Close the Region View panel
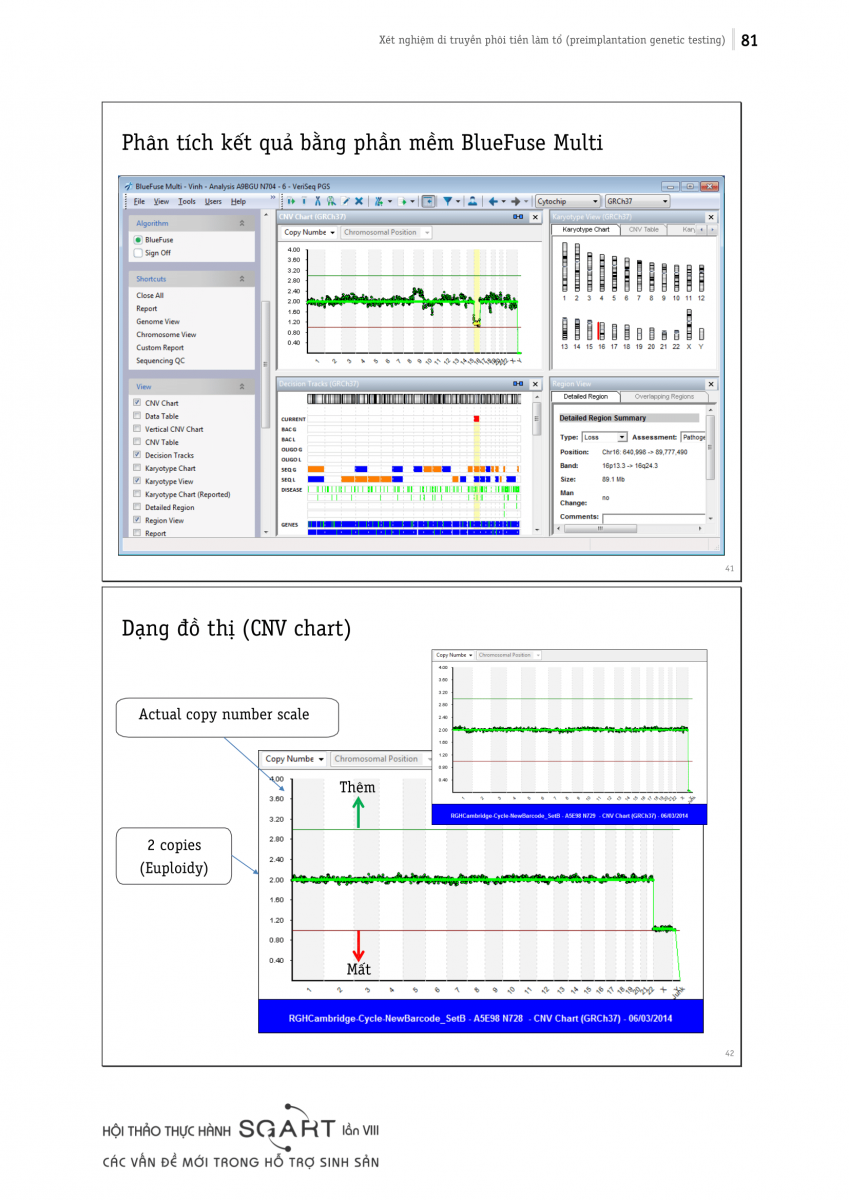The image size is (849, 1200). pos(711,383)
